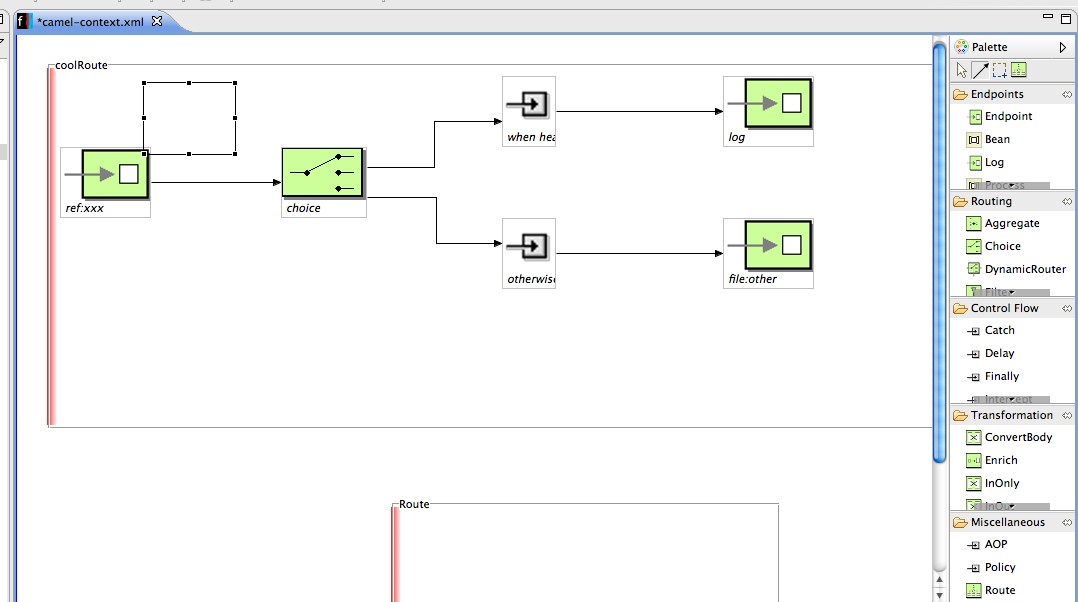Pin the Transformation palette drawer
Viewport: 1078px width, 602px height.
click(1066, 415)
